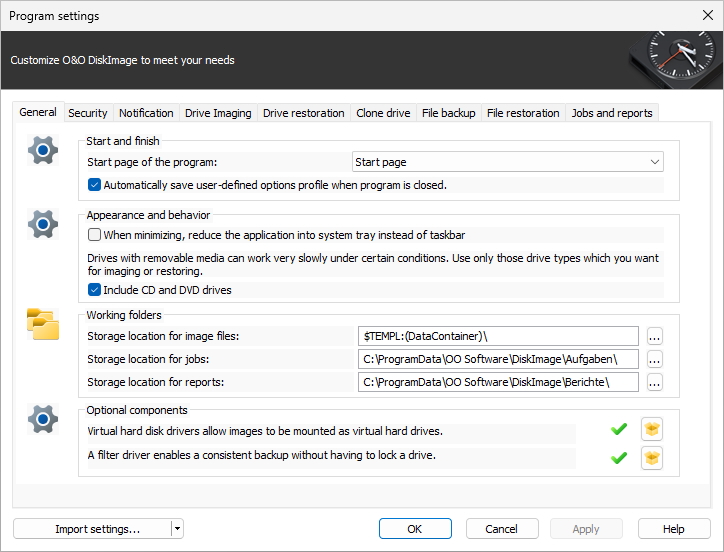Open the Drive Imaging tab
The width and height of the screenshot is (724, 552).
click(x=218, y=113)
